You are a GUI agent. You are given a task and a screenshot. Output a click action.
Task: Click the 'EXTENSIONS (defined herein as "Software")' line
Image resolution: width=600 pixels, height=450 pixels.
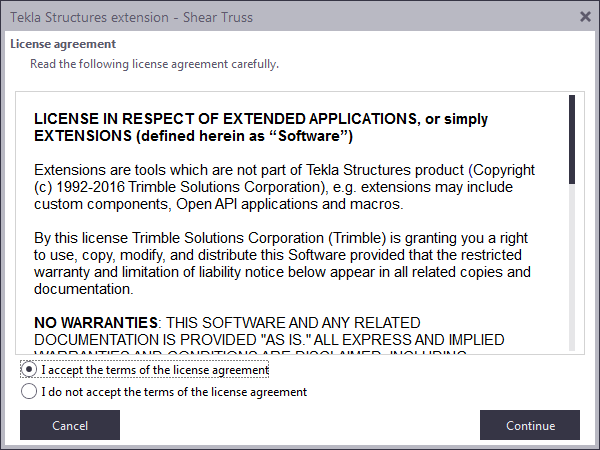point(193,136)
